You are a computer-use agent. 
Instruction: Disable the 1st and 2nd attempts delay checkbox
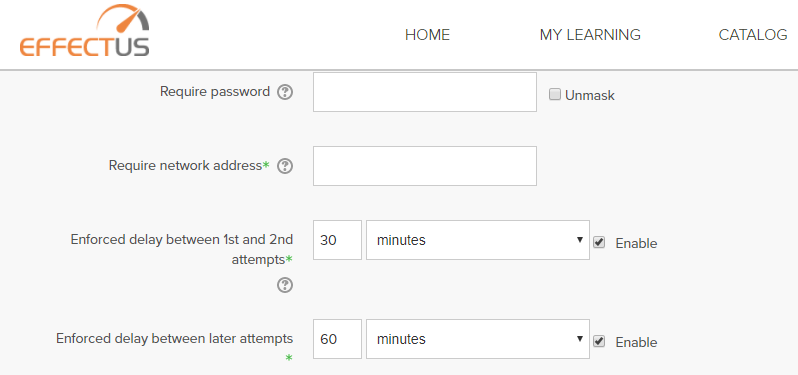(599, 242)
